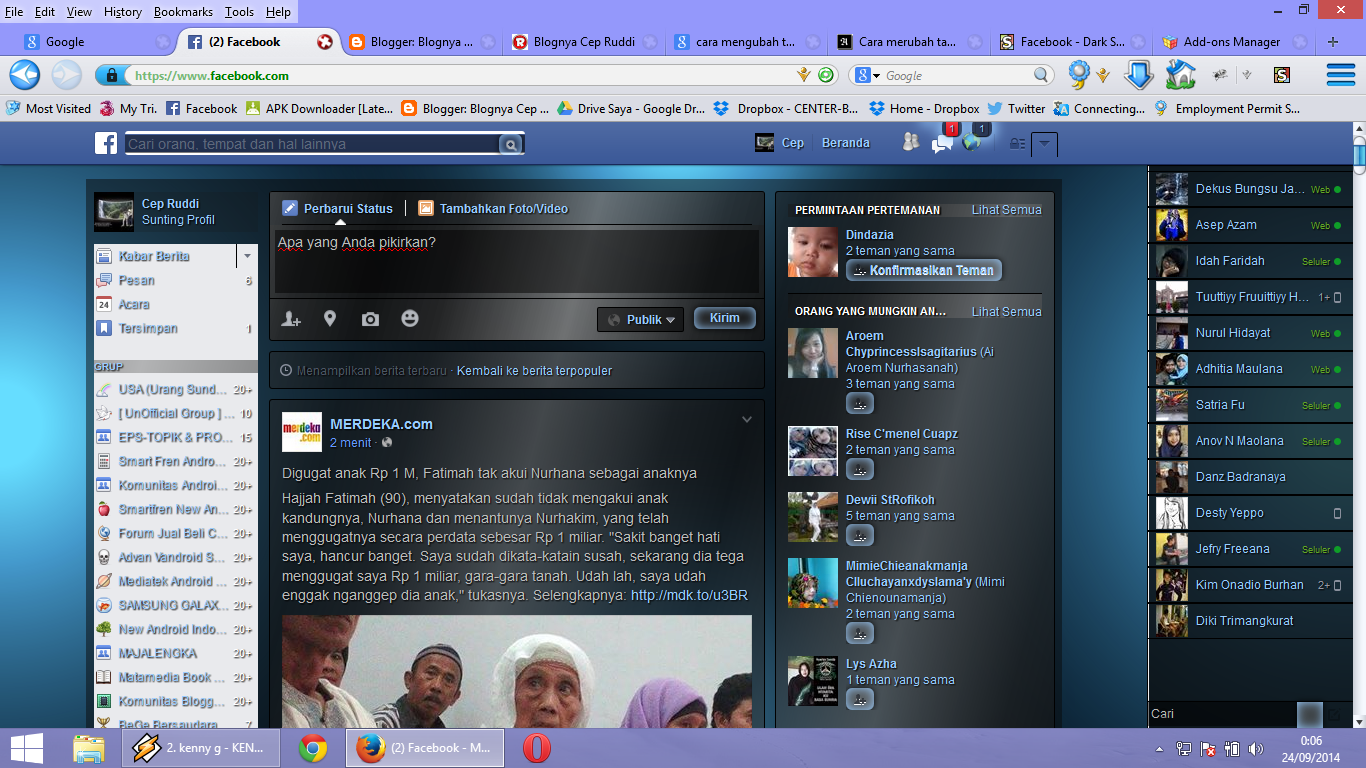Open the Tools menu
The width and height of the screenshot is (1366, 768).
(x=239, y=12)
